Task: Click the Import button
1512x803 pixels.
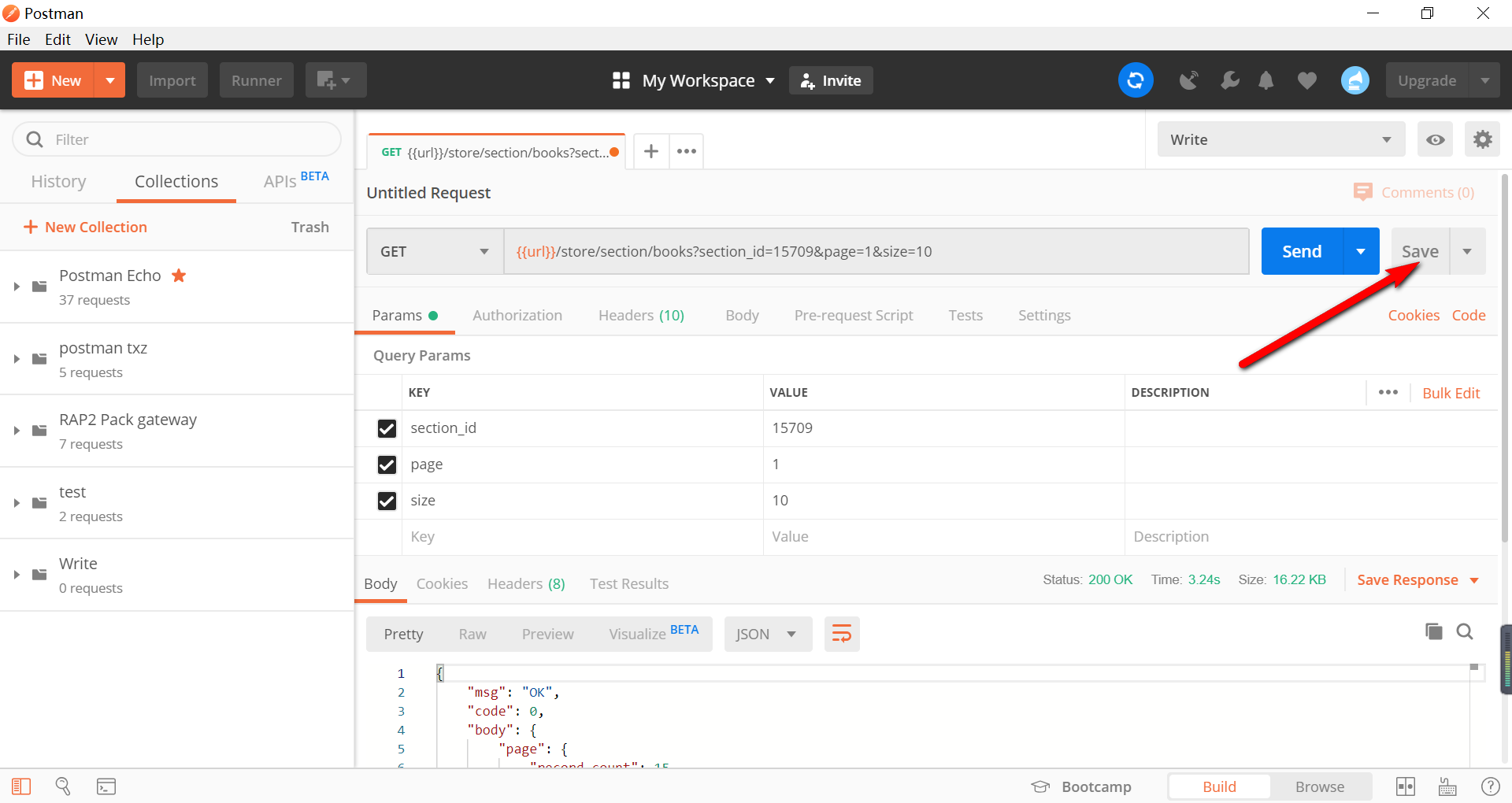Action: (172, 80)
